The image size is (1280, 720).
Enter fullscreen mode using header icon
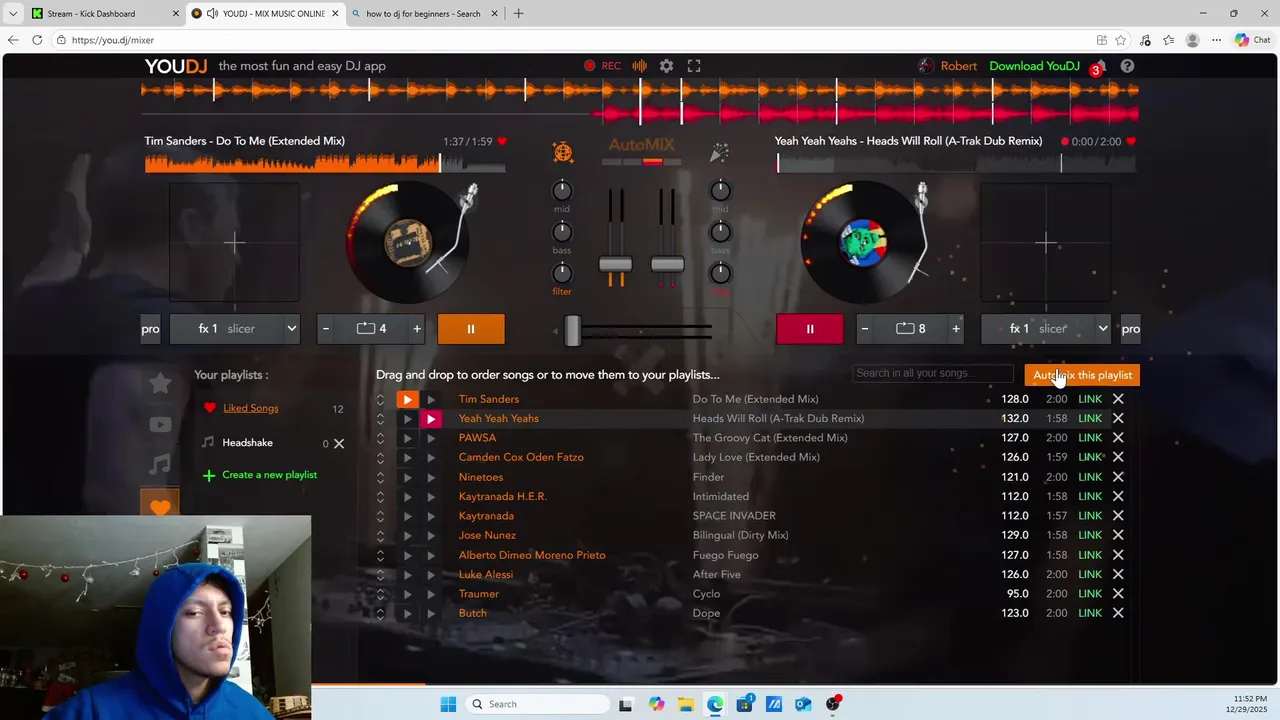(694, 66)
